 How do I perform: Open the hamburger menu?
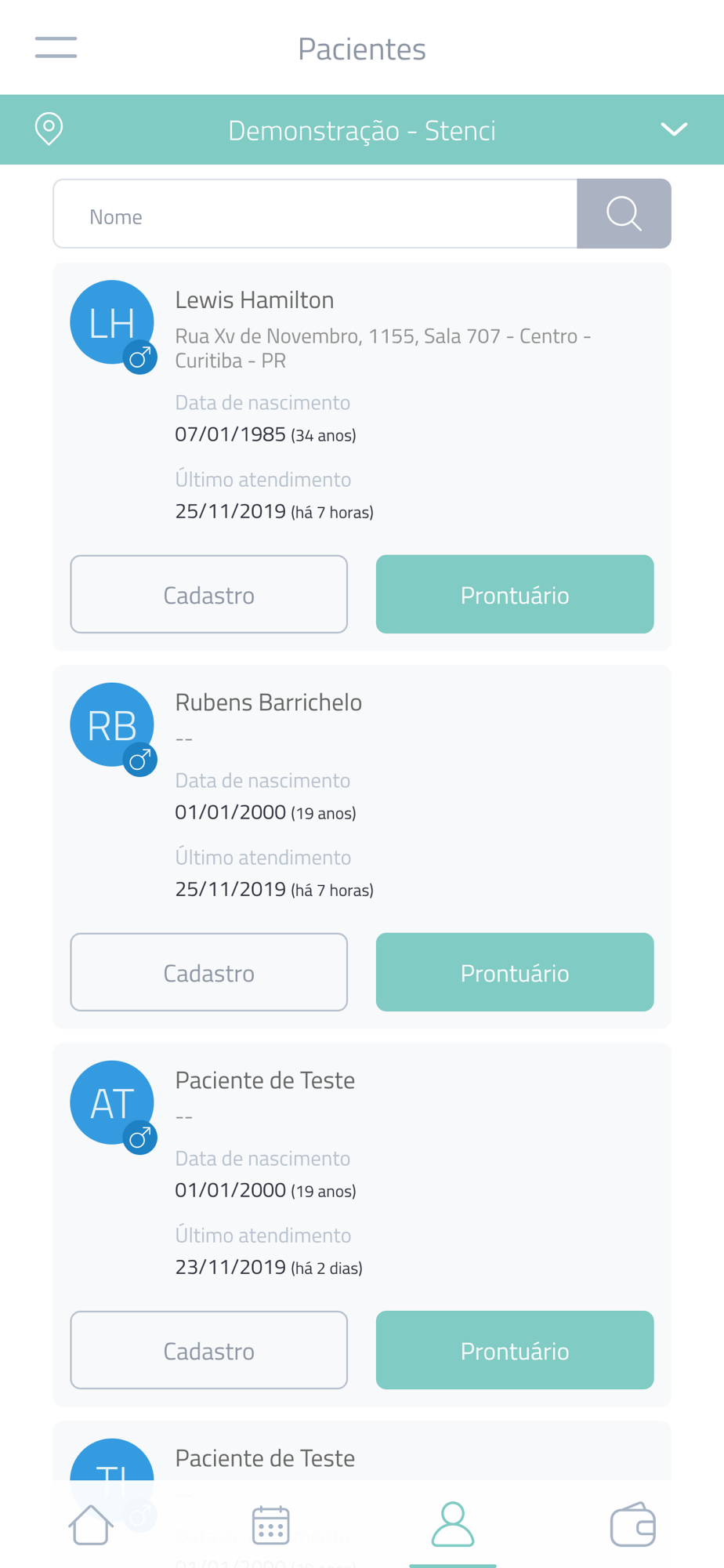pyautogui.click(x=56, y=47)
